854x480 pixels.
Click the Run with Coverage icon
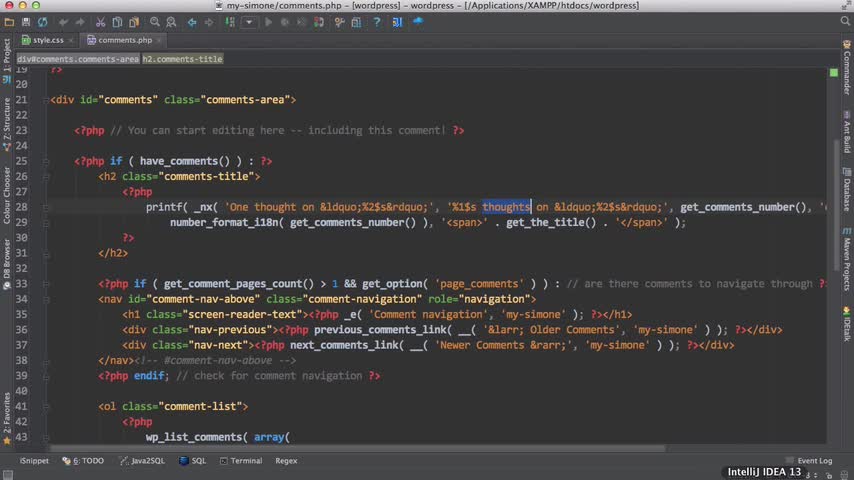pos(302,22)
